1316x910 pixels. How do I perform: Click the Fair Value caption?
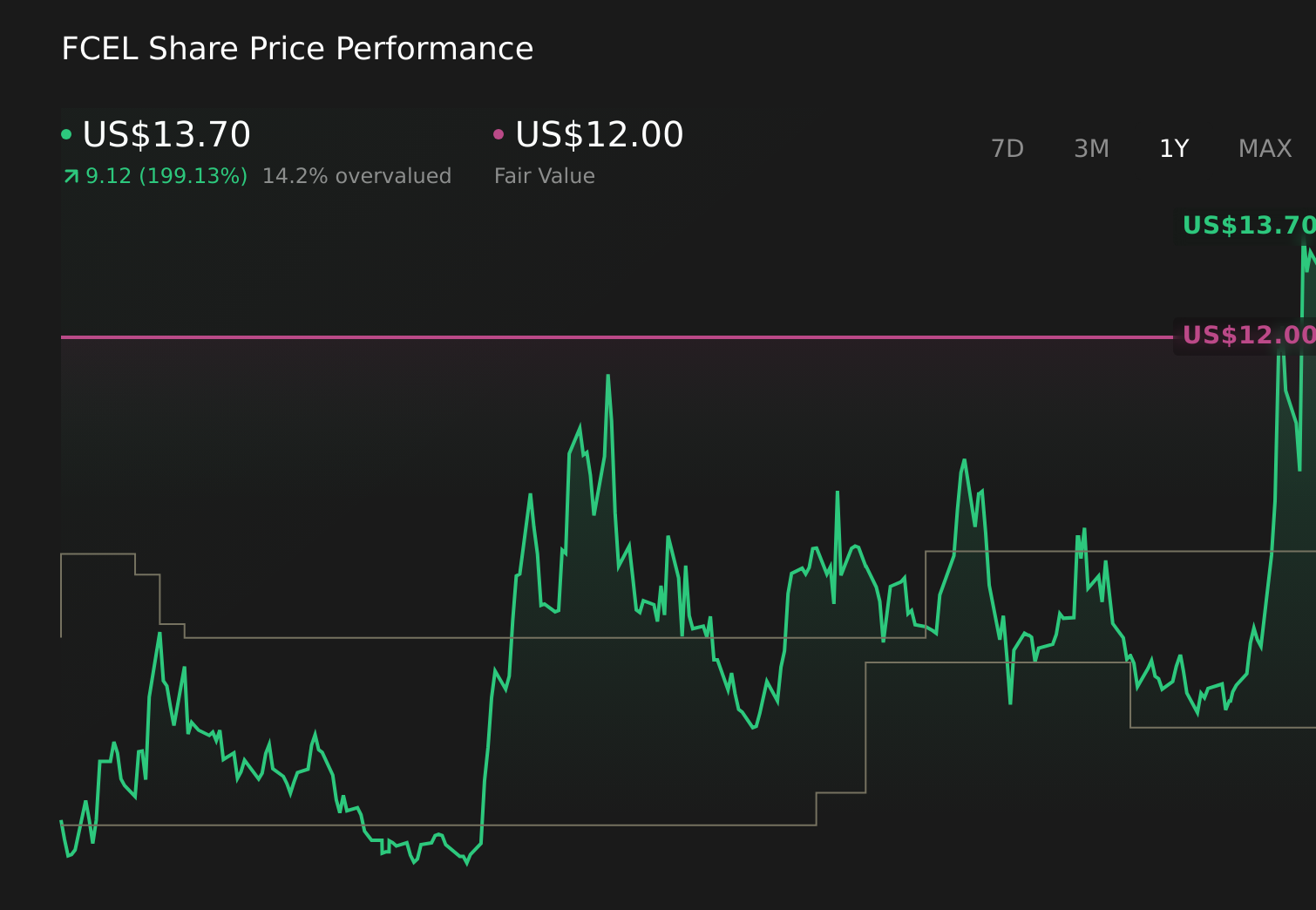(x=545, y=177)
